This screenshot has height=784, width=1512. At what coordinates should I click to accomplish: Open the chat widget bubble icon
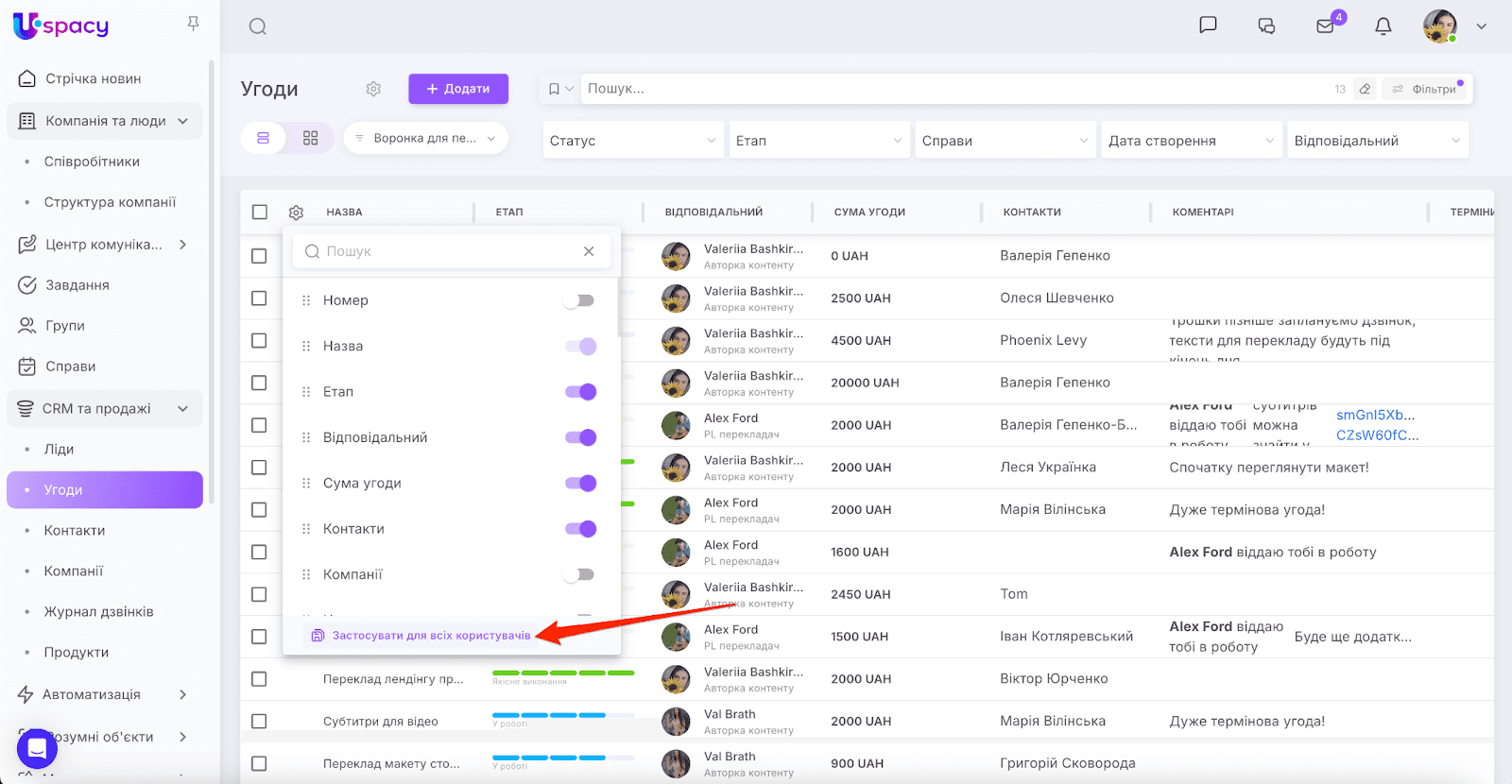click(x=37, y=749)
